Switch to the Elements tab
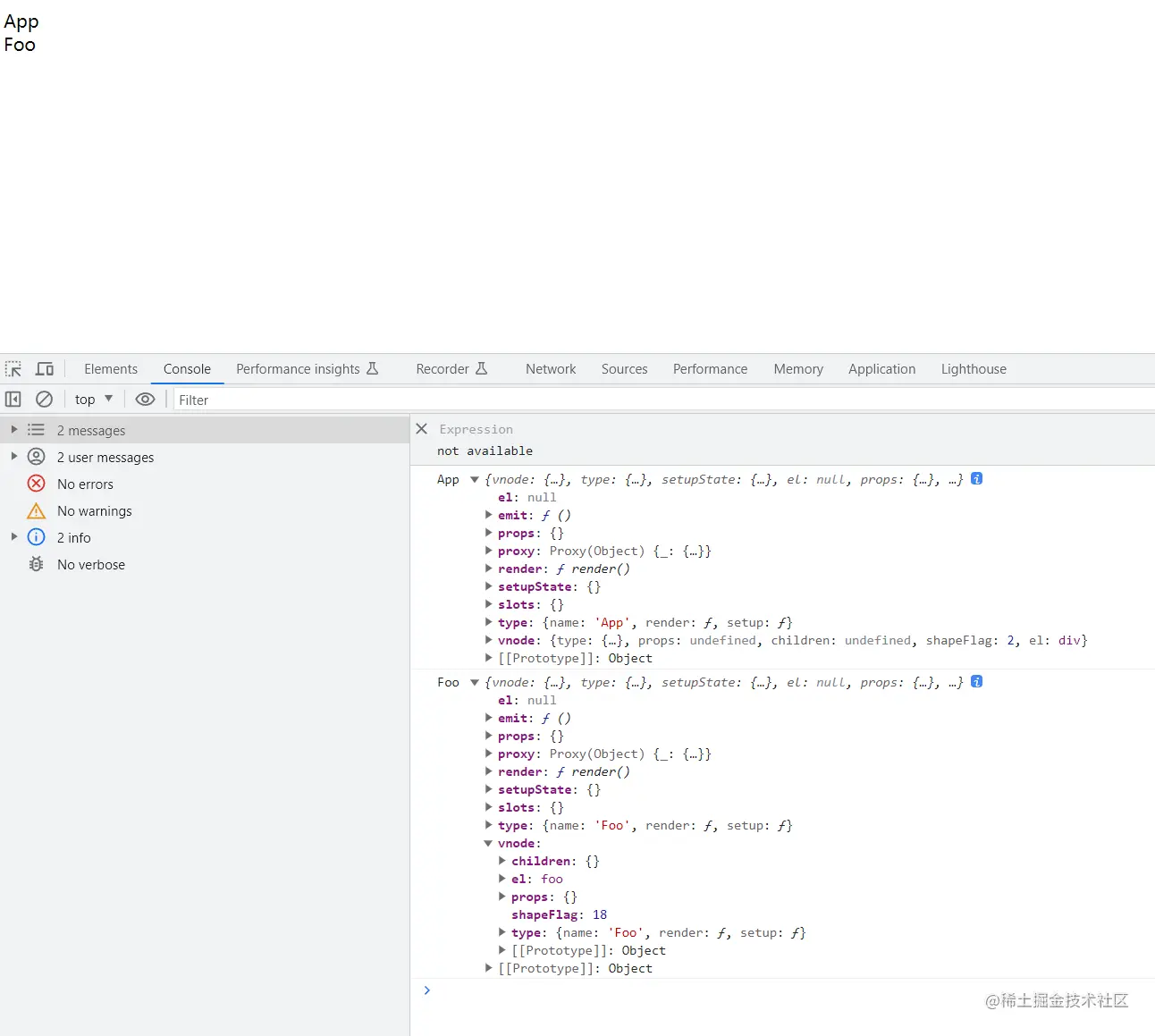This screenshot has width=1155, height=1036. 111,369
